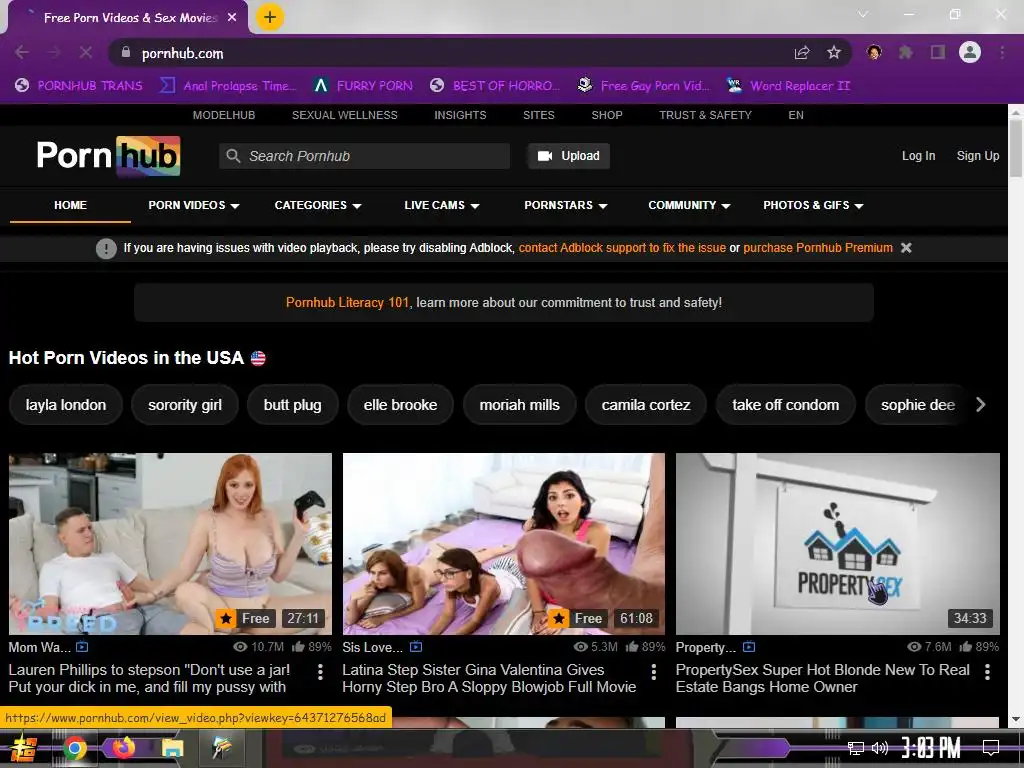Screen dimensions: 1024x768
Task: Open the notification center icon
Action: click(991, 748)
